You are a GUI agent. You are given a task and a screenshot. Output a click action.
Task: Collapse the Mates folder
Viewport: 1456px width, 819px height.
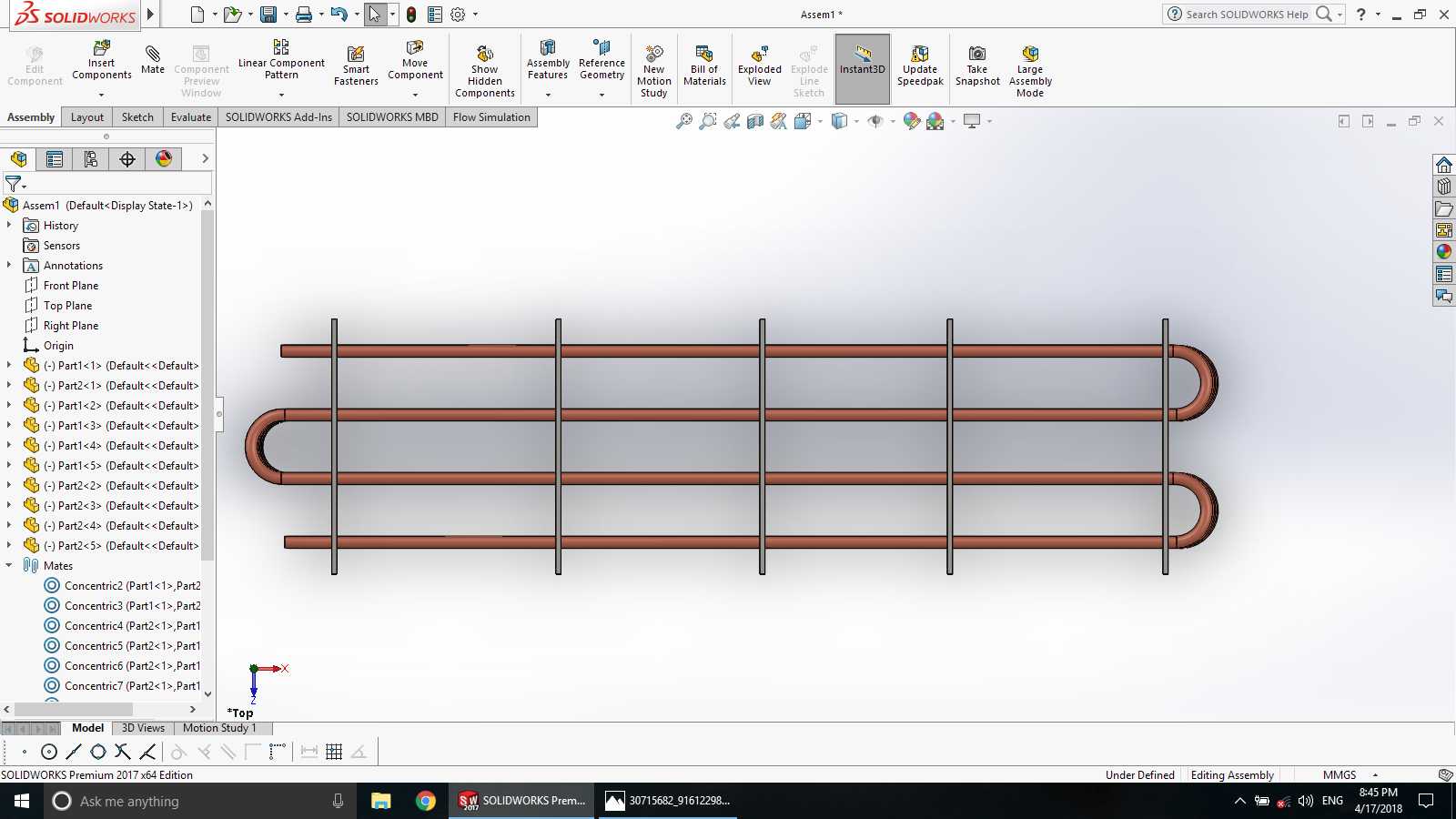tap(9, 565)
